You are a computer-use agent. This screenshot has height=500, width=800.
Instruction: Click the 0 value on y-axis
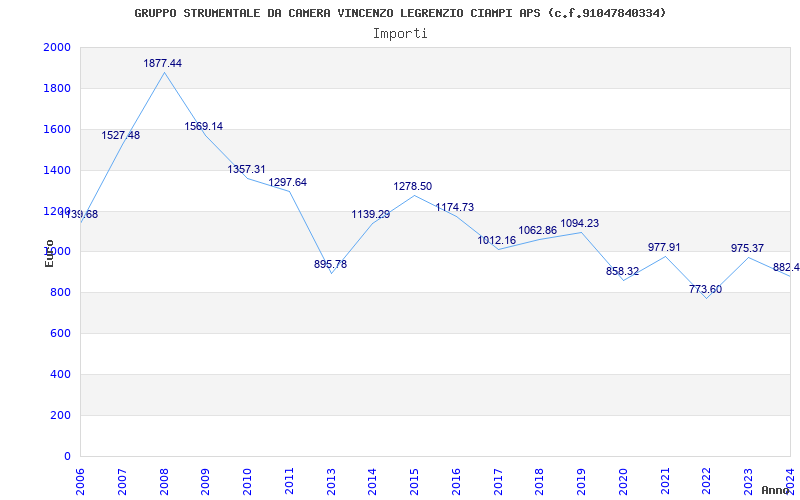68,456
